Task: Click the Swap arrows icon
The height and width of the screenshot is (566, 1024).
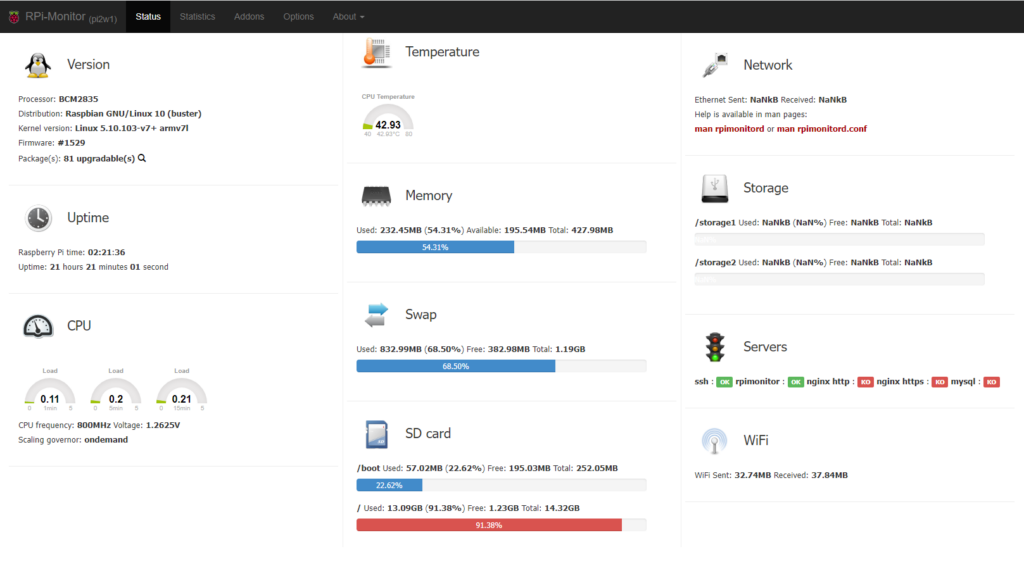Action: pos(376,315)
